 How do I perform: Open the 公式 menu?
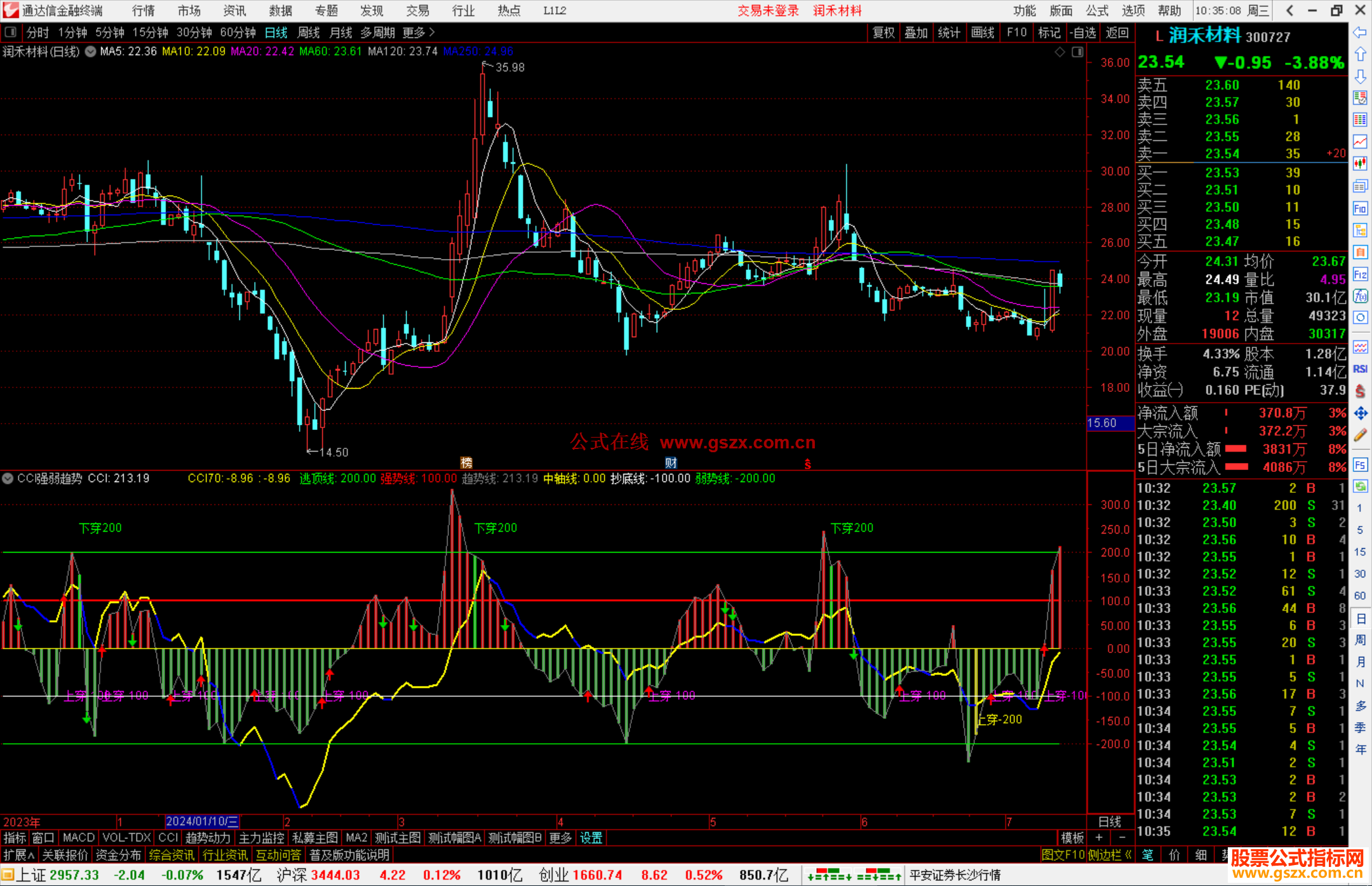click(x=1096, y=11)
